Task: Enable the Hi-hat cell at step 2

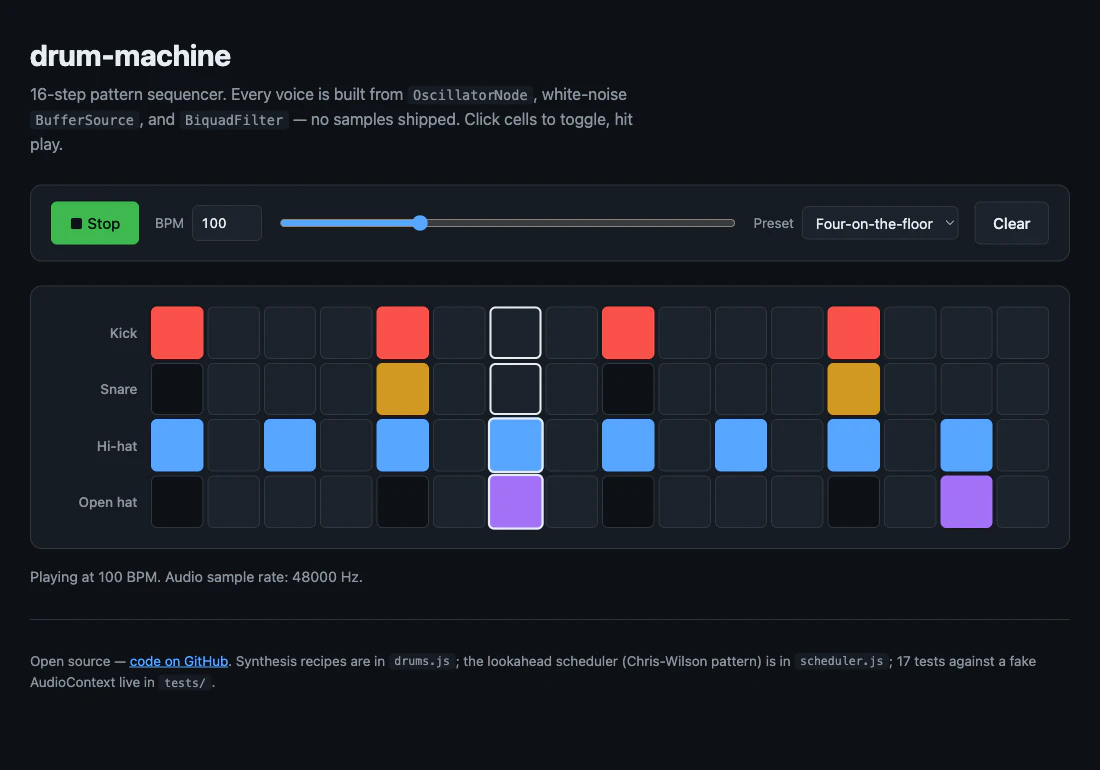Action: click(234, 445)
